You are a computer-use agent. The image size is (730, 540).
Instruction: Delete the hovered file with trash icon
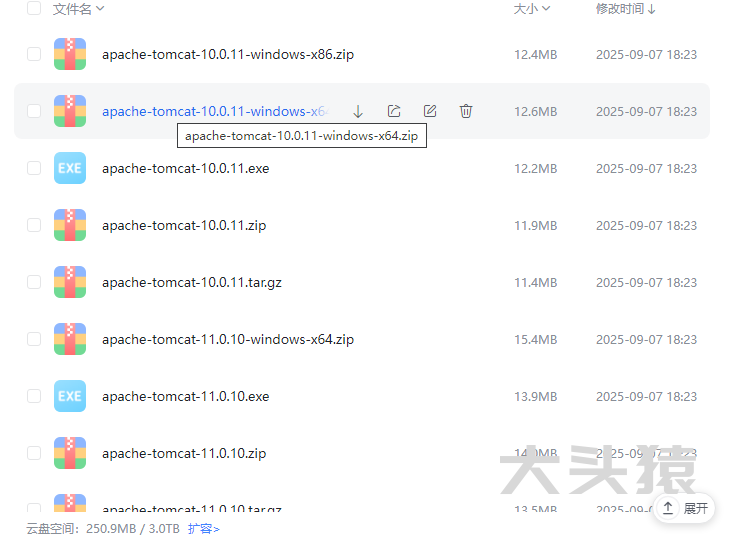click(466, 111)
